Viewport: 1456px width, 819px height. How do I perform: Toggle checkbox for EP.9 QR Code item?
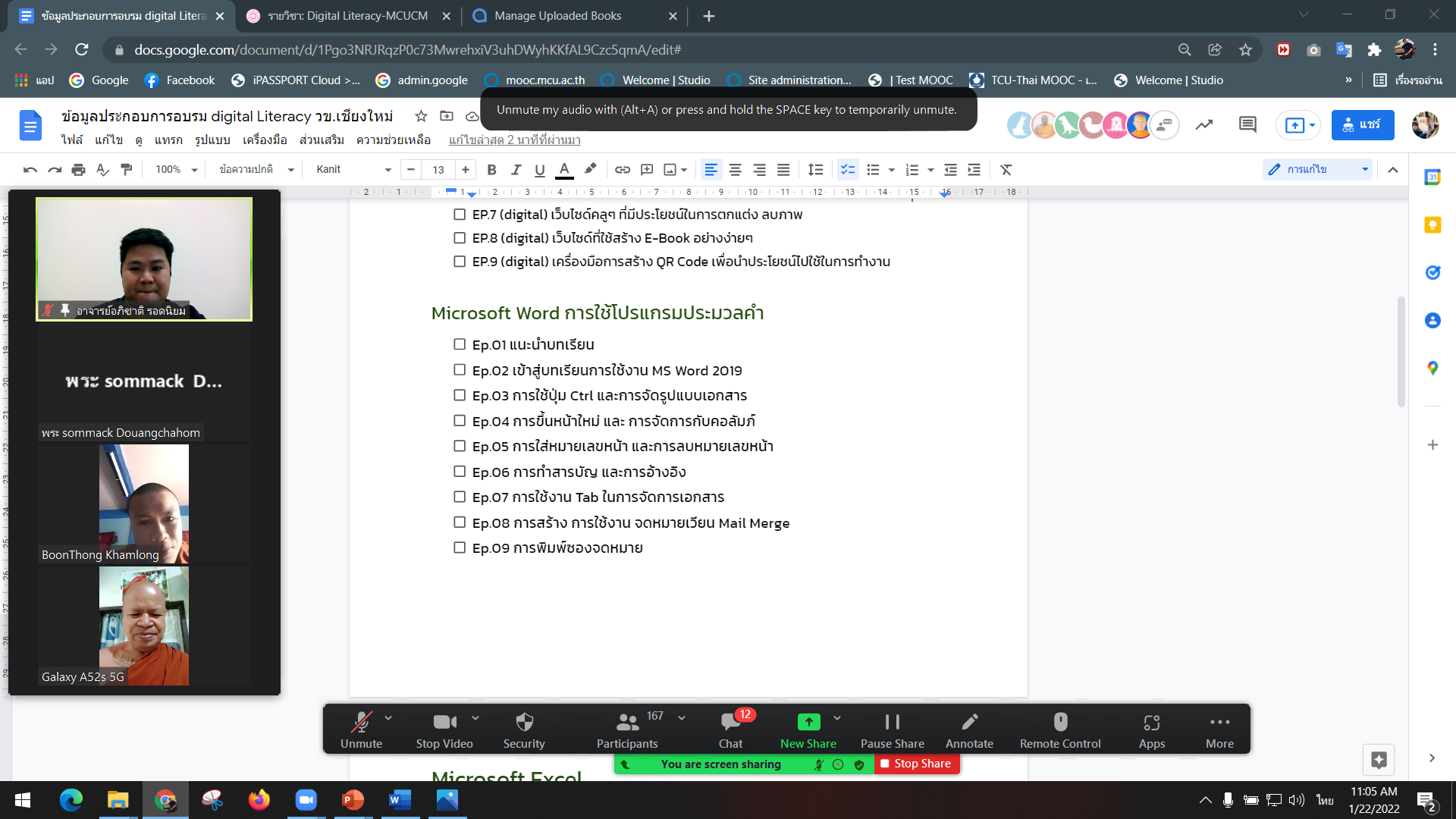[460, 262]
